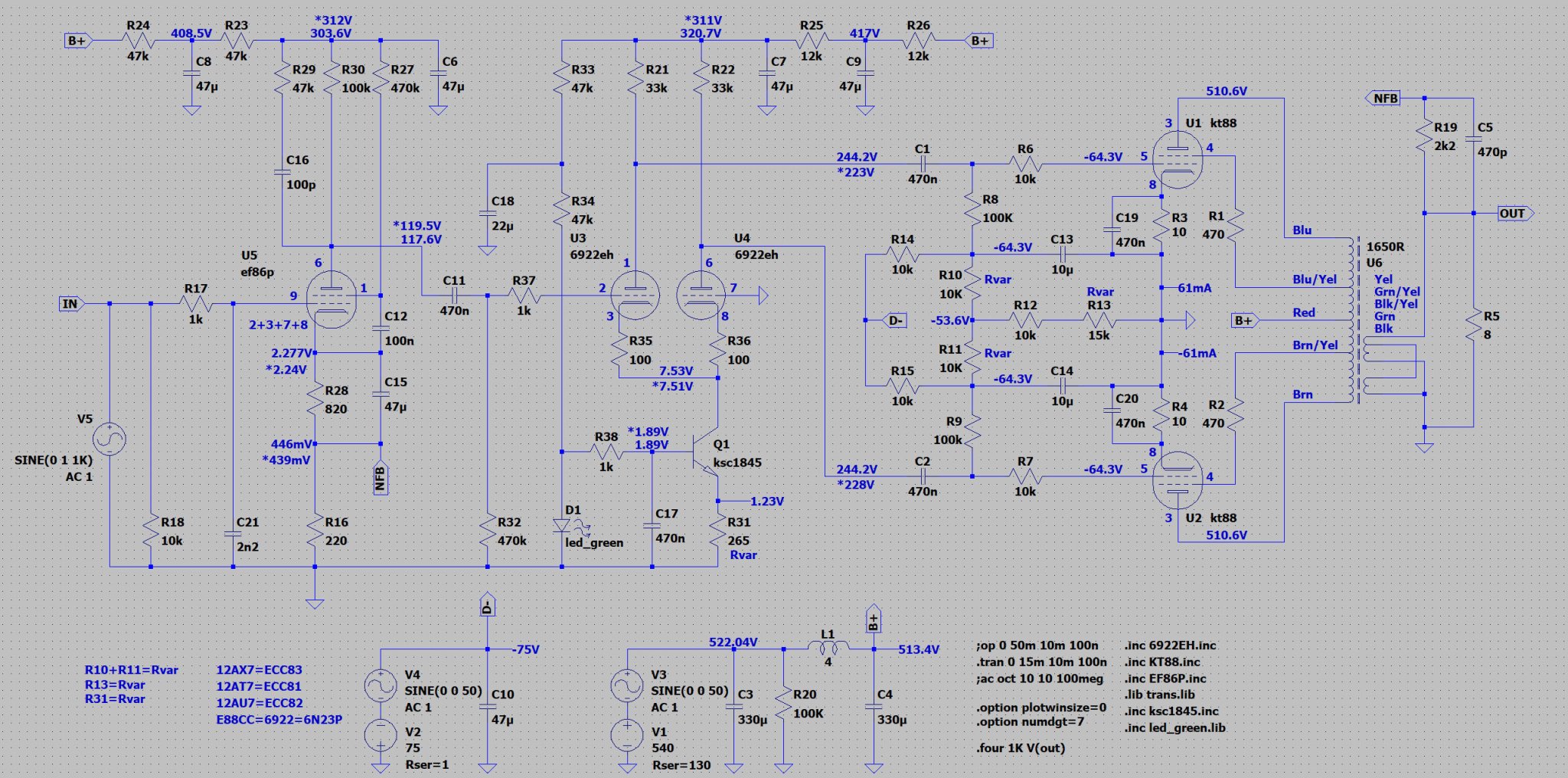Click the ';op 0 50m 10m 100n' comment

[1037, 646]
